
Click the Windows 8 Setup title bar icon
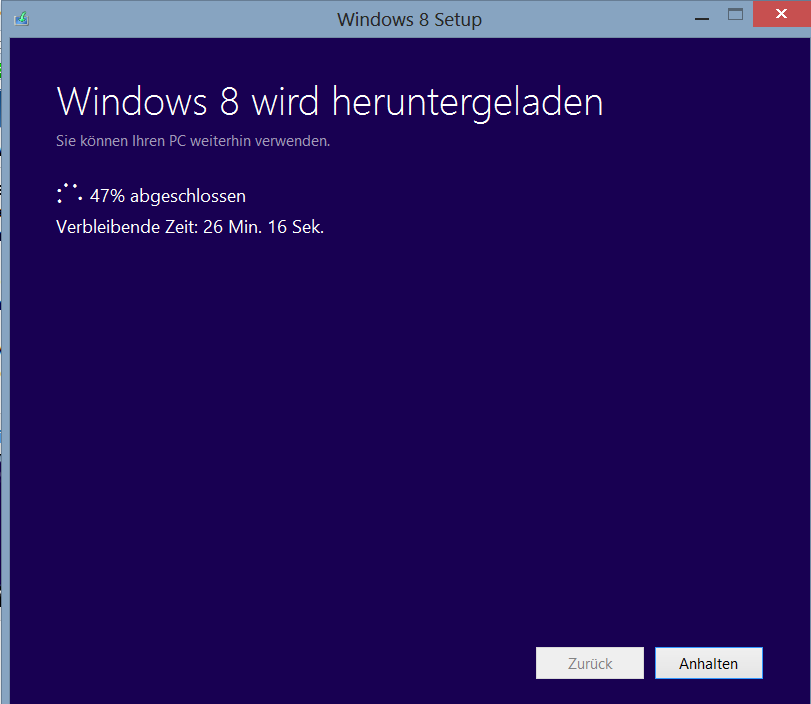pyautogui.click(x=21, y=19)
